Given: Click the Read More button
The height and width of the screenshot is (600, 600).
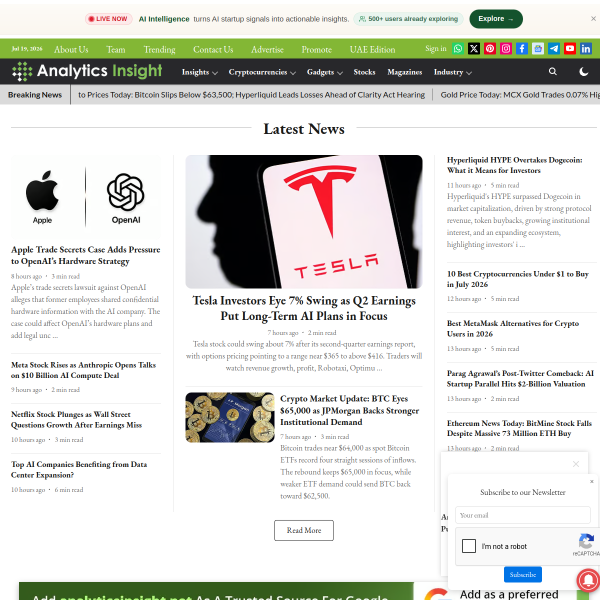Looking at the screenshot, I should (304, 530).
